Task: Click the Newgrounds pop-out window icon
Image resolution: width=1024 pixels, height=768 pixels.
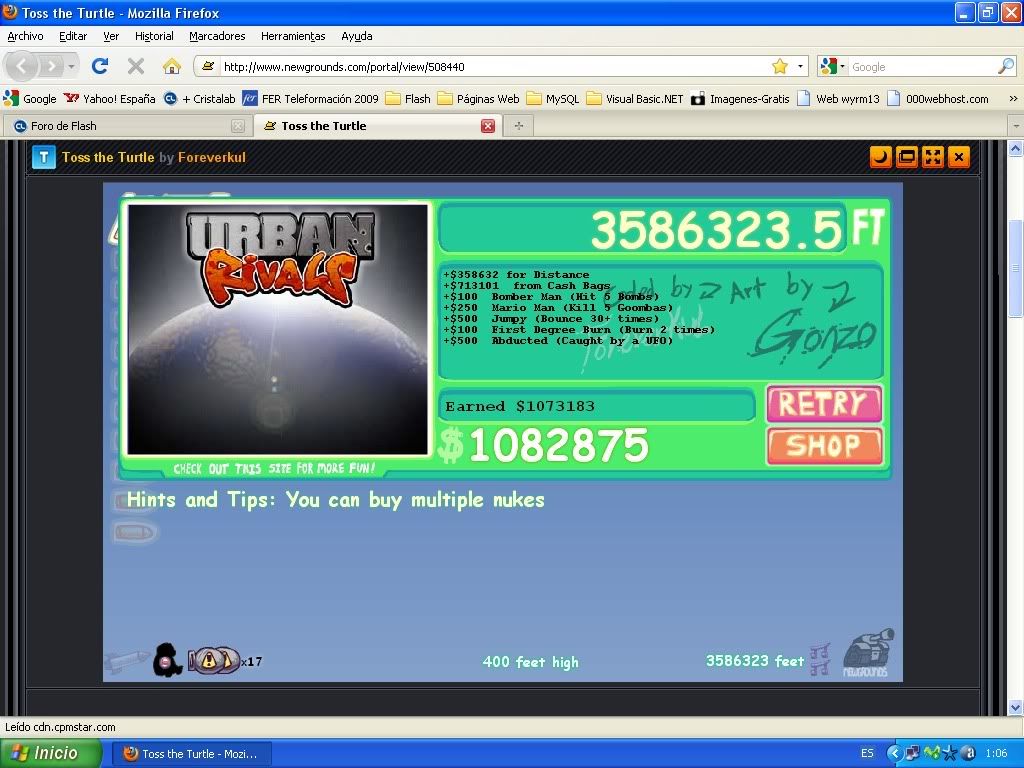Action: [x=906, y=157]
